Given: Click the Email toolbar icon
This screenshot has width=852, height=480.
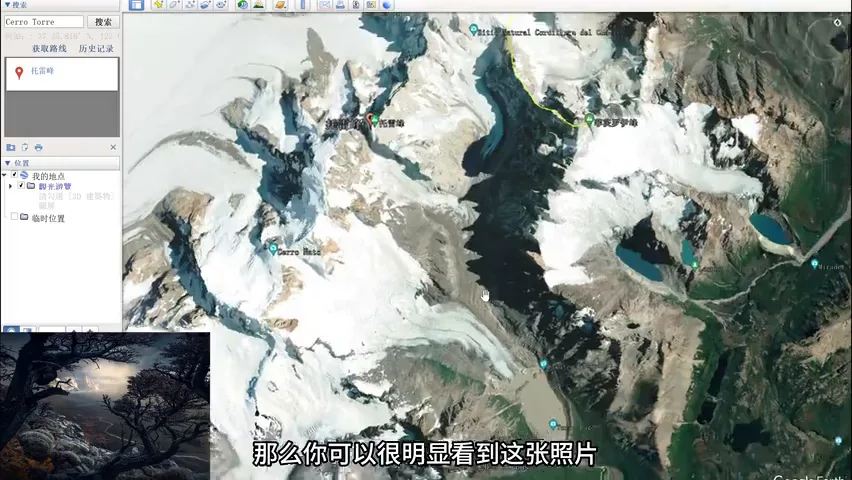Looking at the screenshot, I should (324, 5).
